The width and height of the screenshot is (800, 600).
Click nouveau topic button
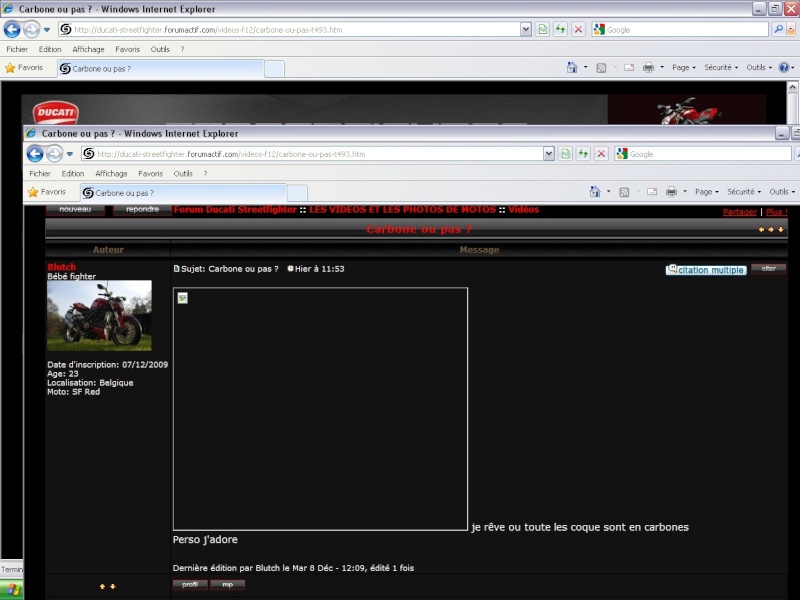75,210
